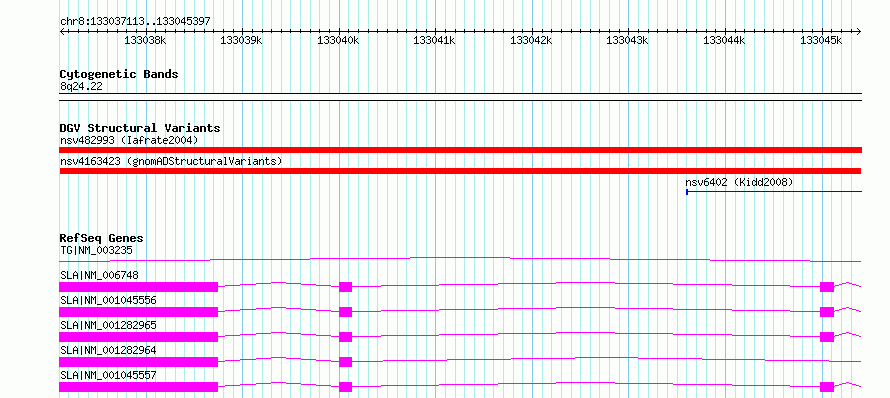Click the 133041k ruler tick mark
Viewport: 890px width, 398px height.
(436, 31)
